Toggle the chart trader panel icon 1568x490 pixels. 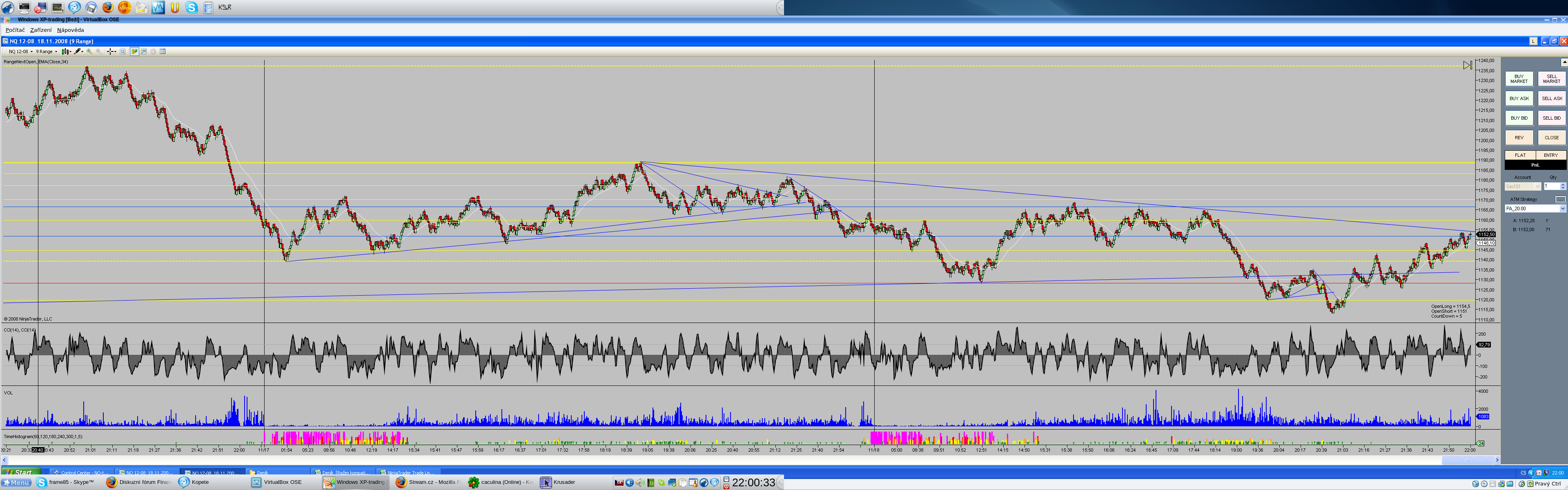coord(134,52)
